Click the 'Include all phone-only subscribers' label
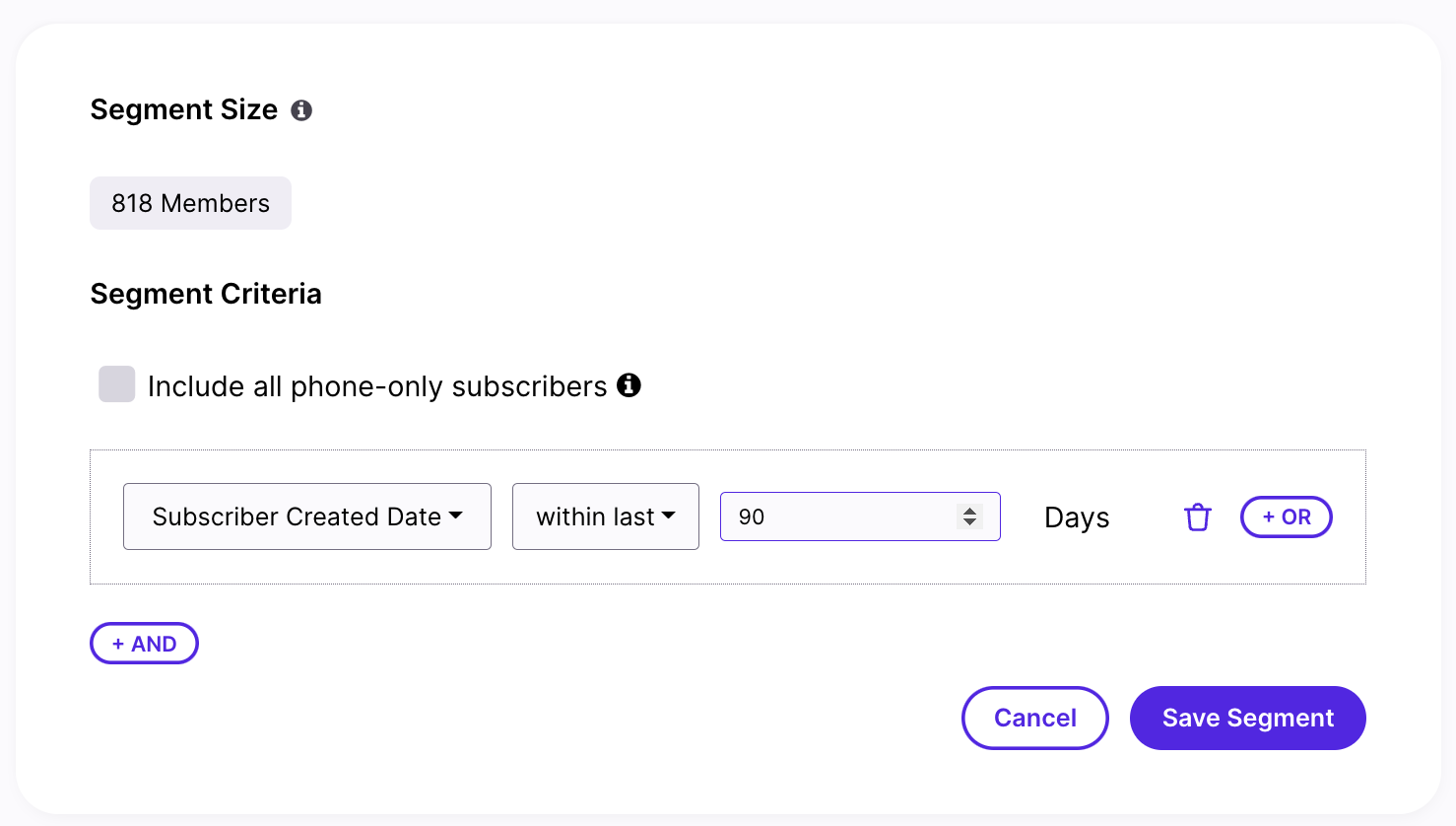This screenshot has width=1456, height=826. (x=377, y=386)
